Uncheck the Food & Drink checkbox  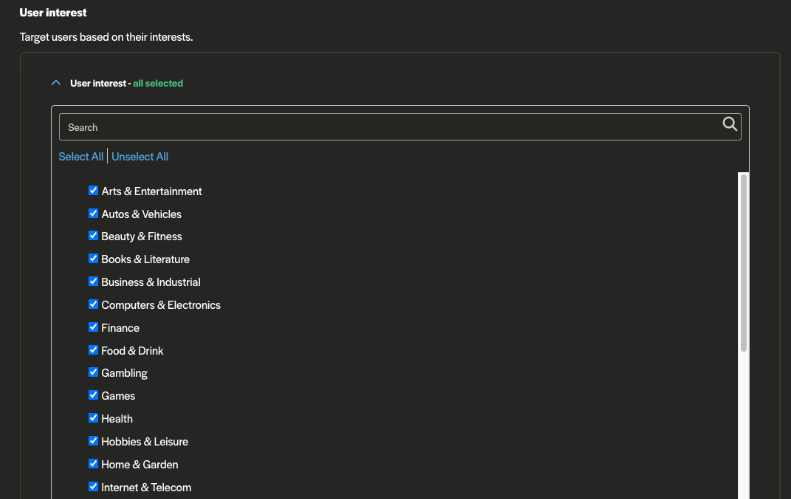(93, 350)
